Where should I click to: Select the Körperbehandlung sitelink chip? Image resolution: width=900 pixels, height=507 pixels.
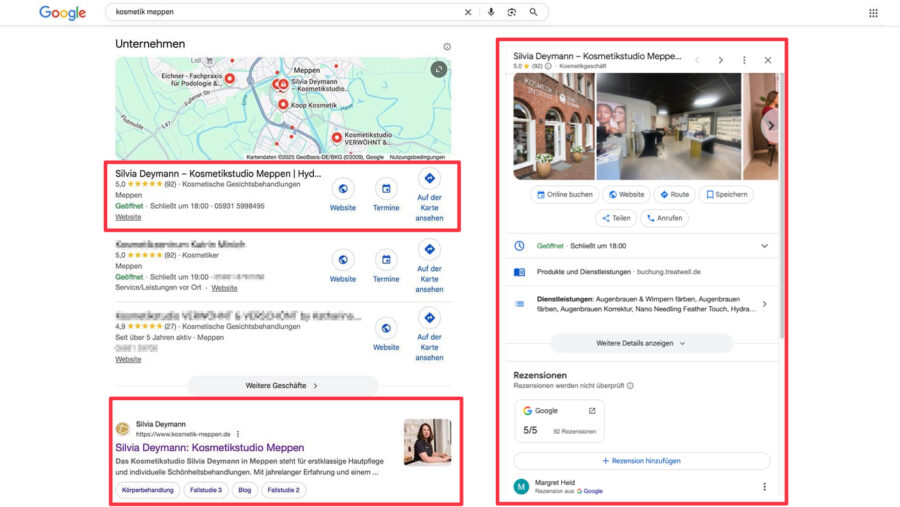point(148,490)
